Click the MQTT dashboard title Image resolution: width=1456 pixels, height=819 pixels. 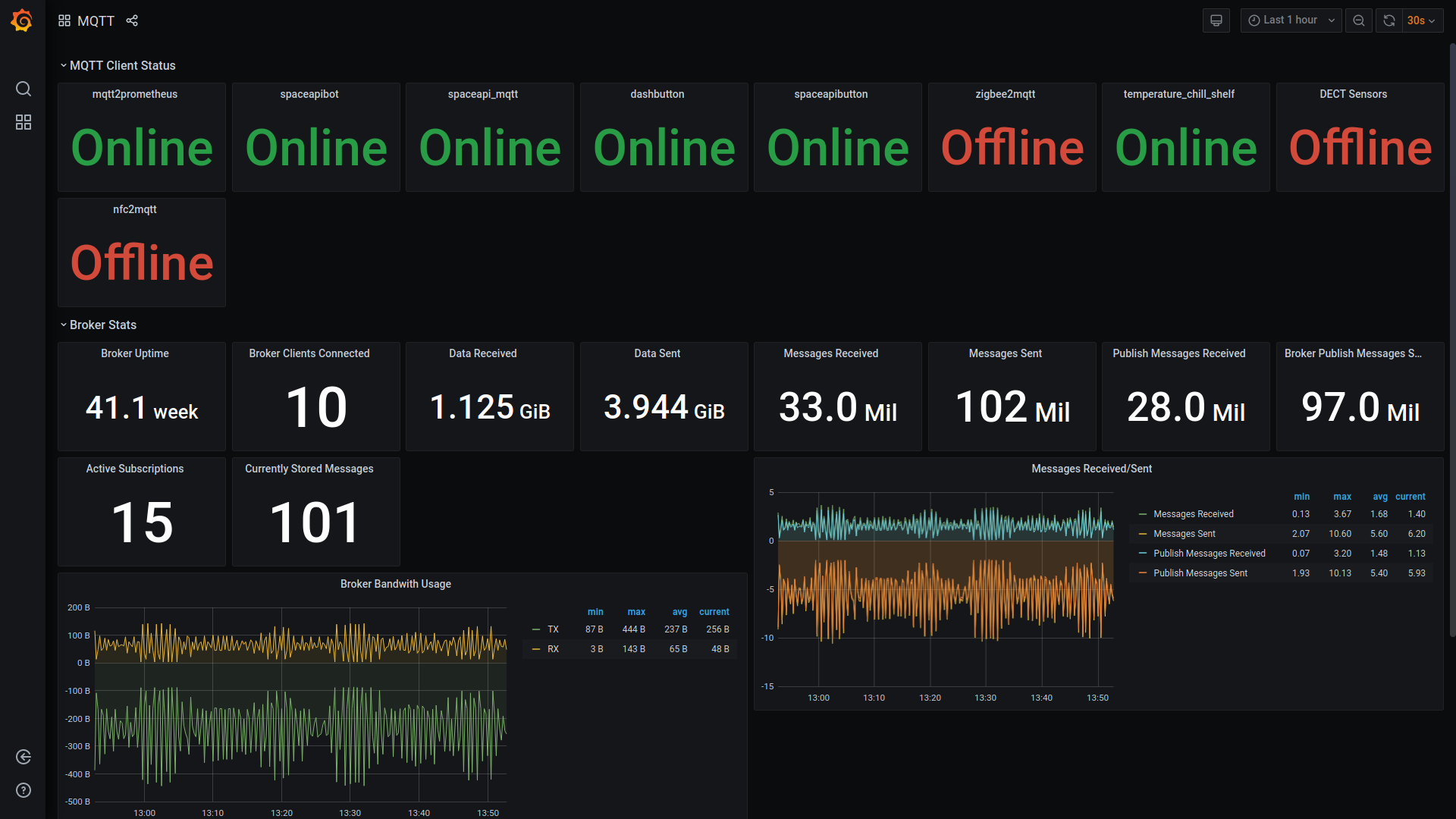(96, 20)
